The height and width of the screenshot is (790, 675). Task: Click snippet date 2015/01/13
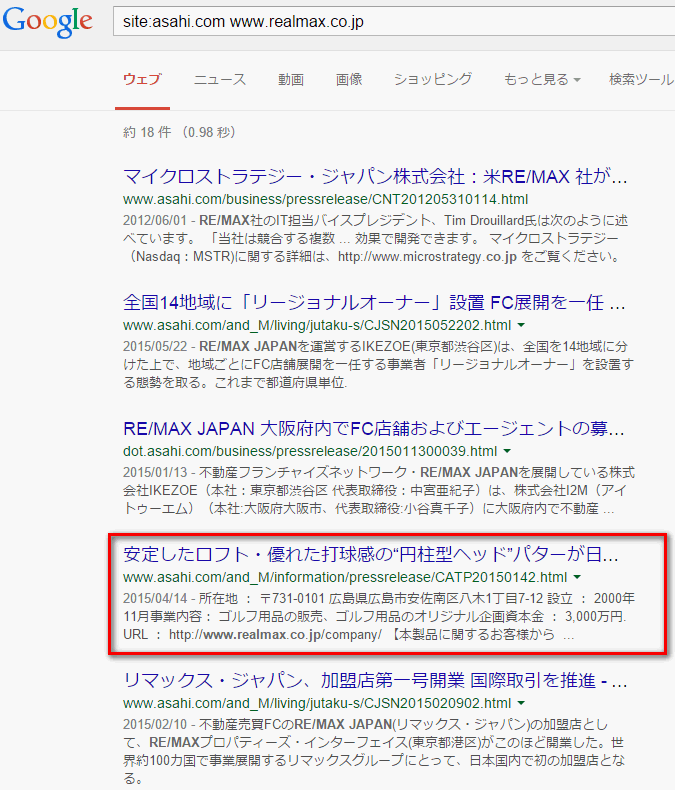pyautogui.click(x=155, y=473)
